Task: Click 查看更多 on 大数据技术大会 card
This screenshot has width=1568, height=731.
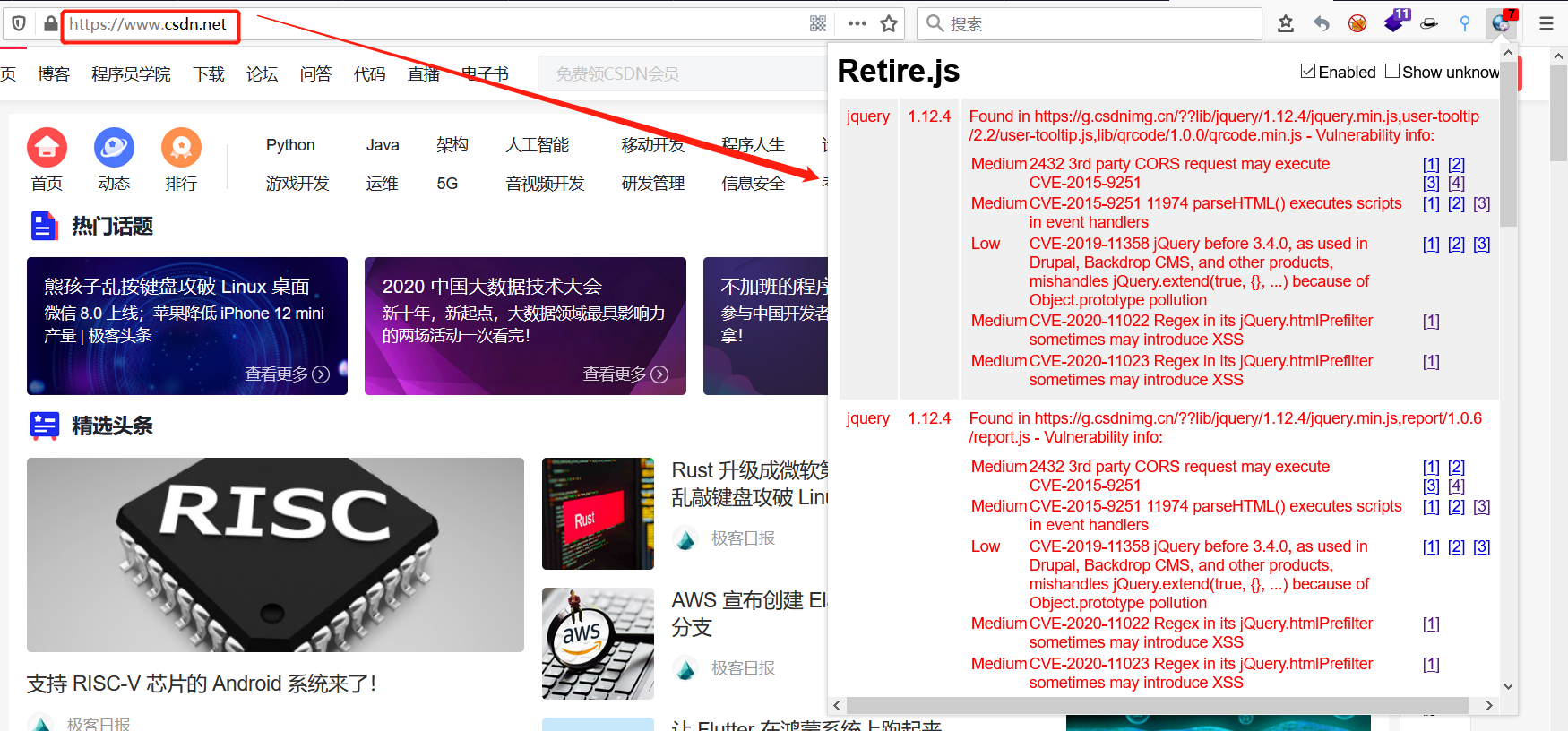Action: [615, 374]
